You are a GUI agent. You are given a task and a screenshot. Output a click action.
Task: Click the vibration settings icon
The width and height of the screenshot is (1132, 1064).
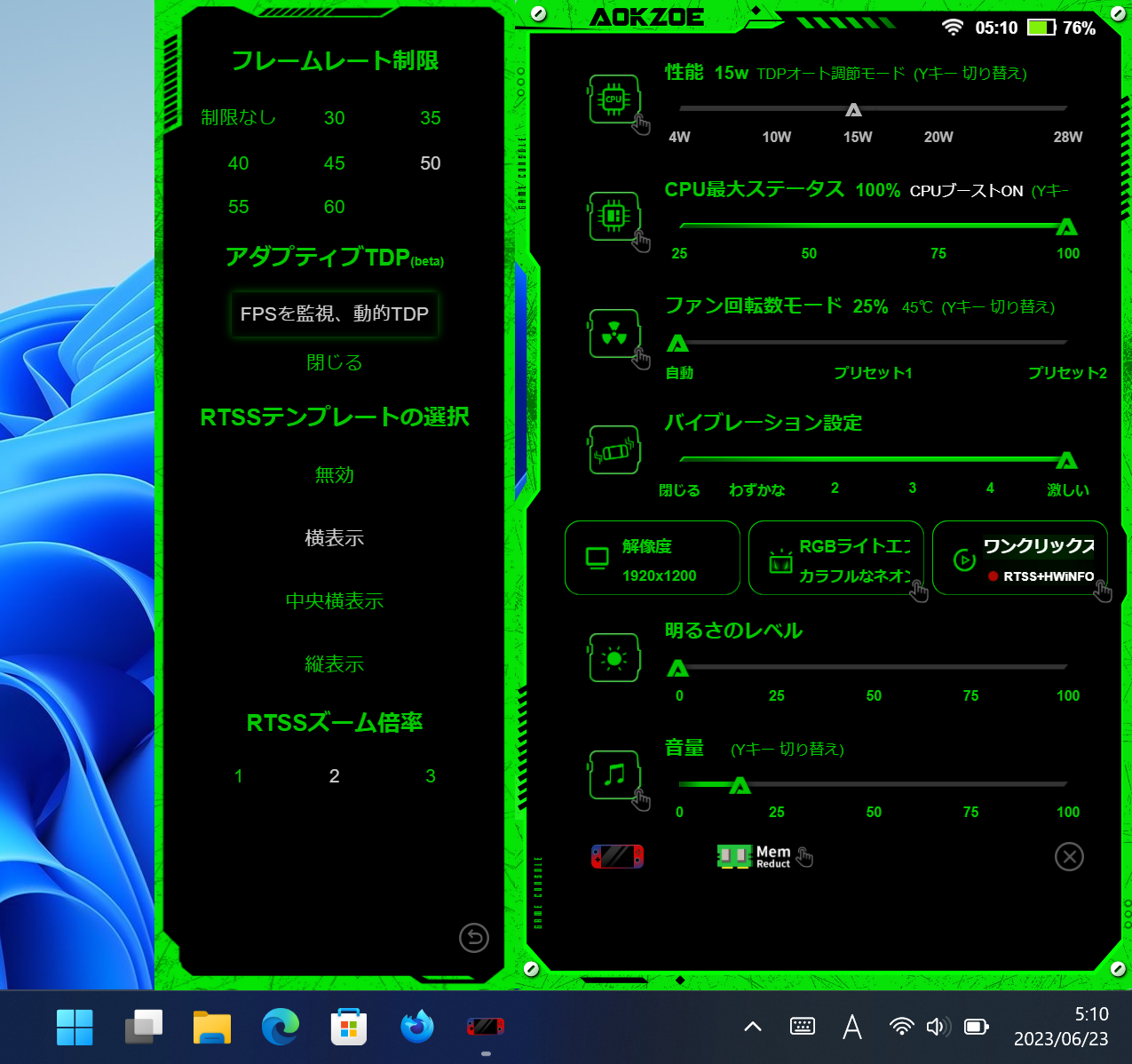coord(614,449)
